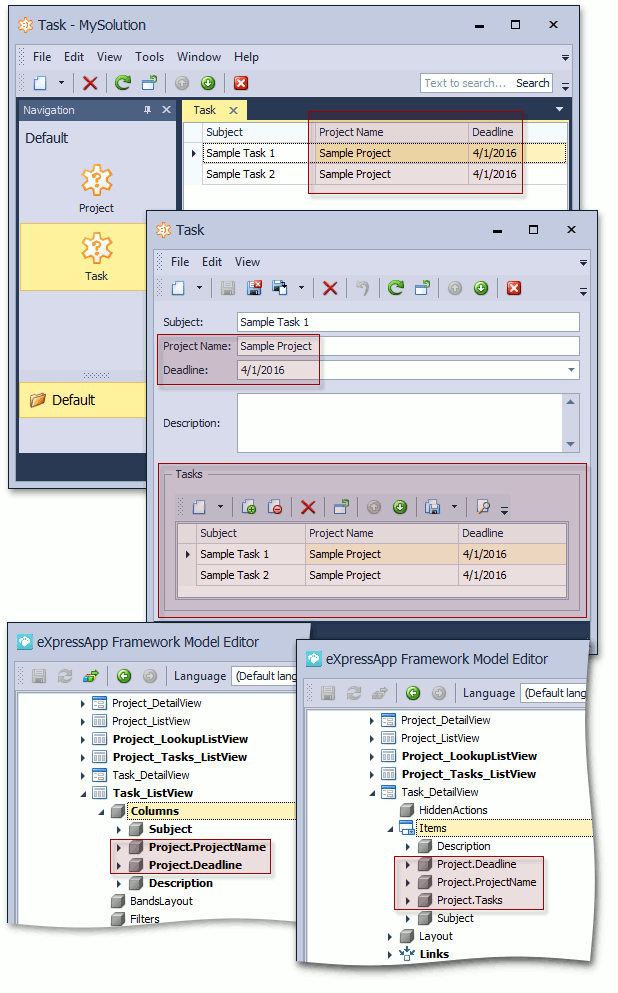
Task: Click Find magnifier icon in Tasks nested toolbar
Action: tap(483, 507)
